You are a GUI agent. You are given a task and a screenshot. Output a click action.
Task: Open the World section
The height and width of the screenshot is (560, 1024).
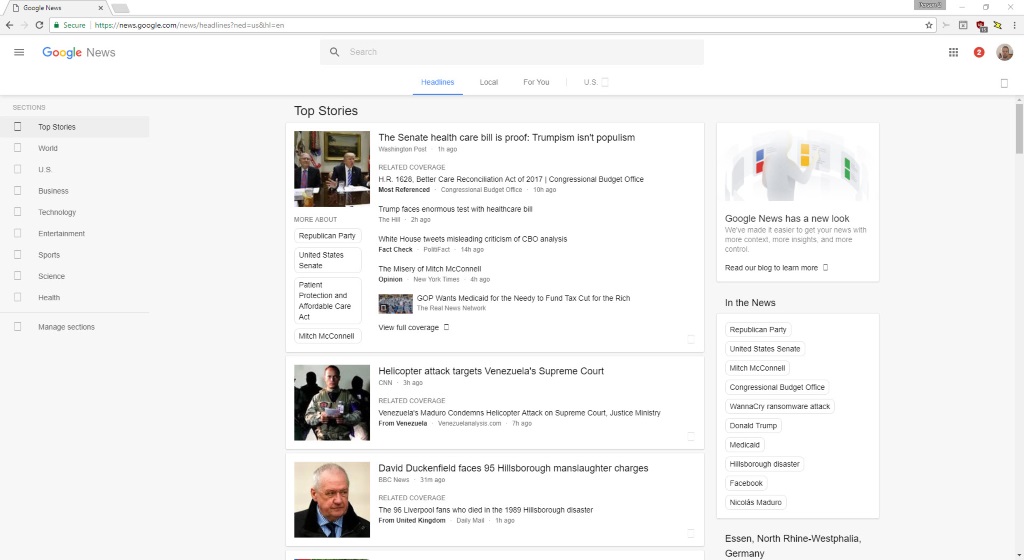point(74,148)
